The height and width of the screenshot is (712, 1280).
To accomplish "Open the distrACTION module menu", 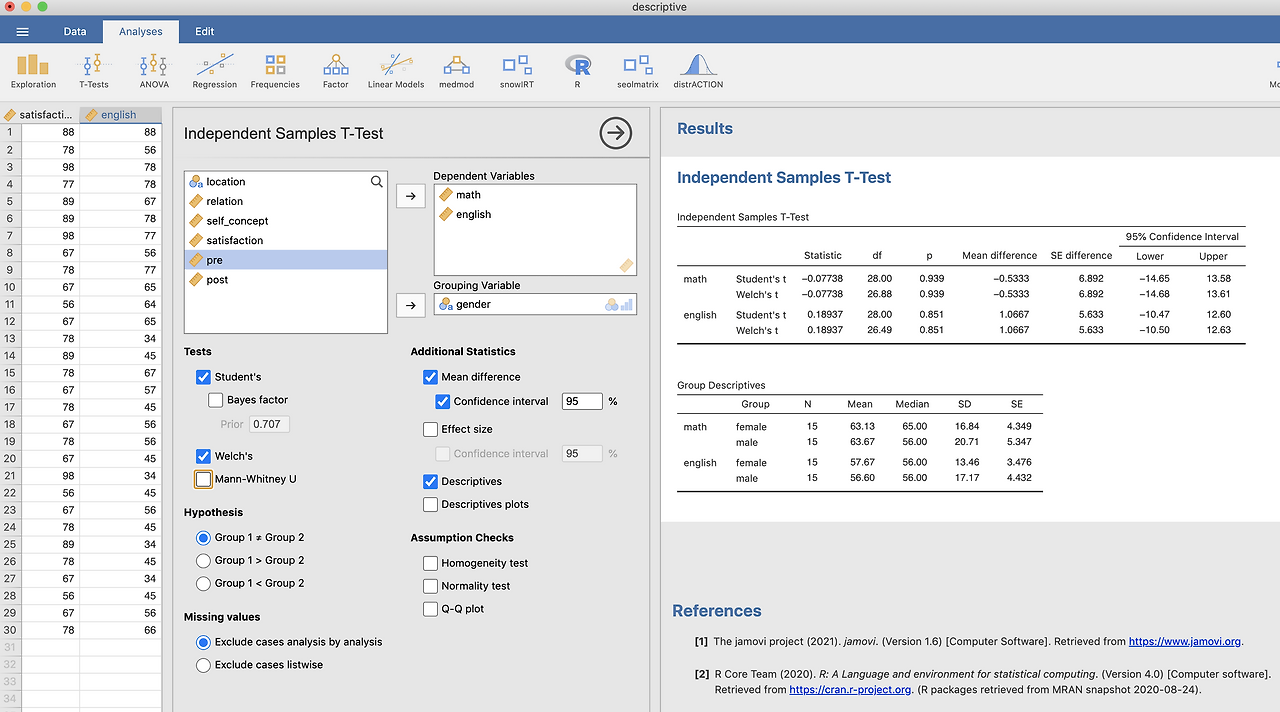I will pyautogui.click(x=698, y=70).
